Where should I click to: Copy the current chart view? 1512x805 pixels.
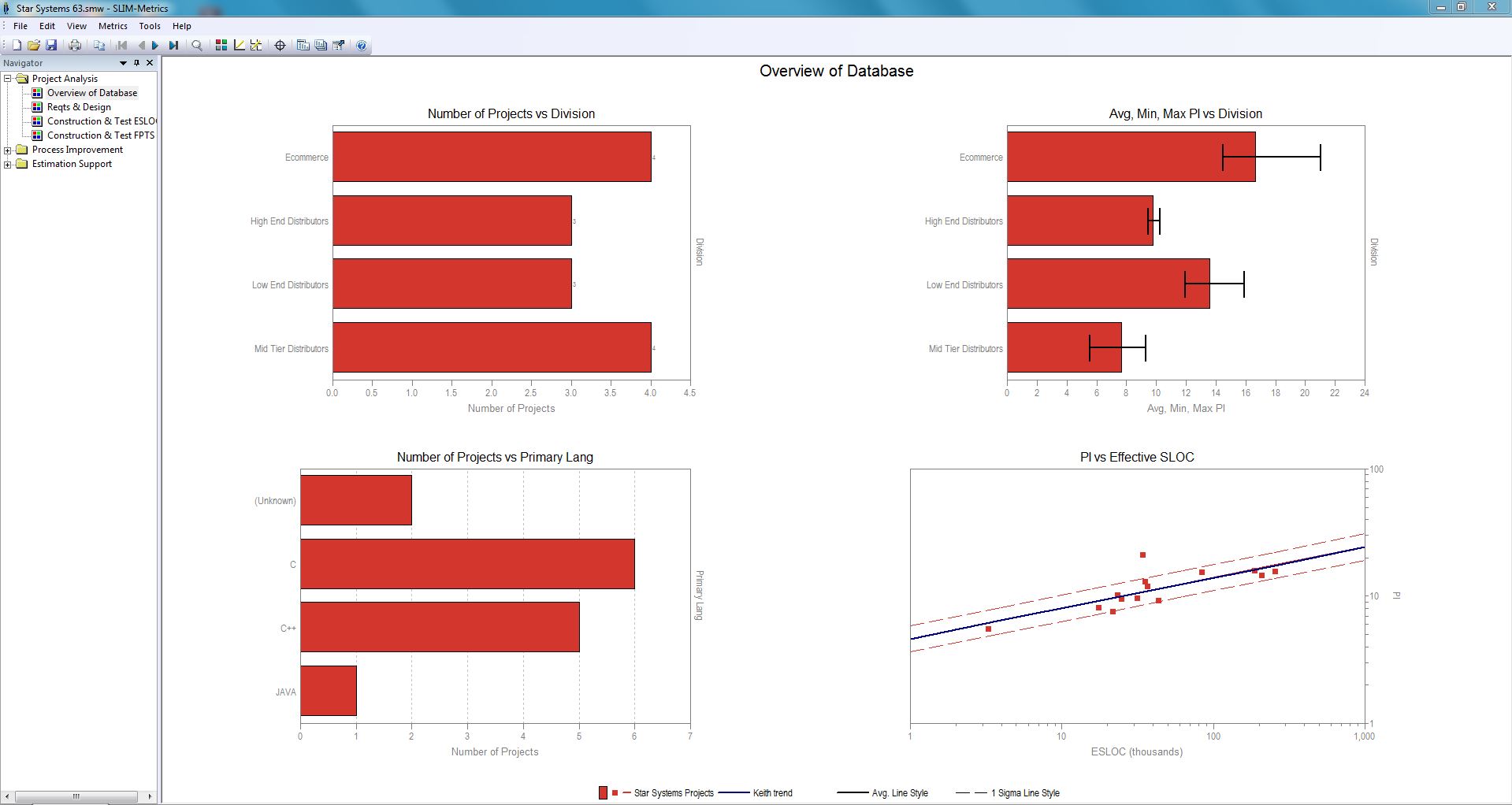point(100,45)
